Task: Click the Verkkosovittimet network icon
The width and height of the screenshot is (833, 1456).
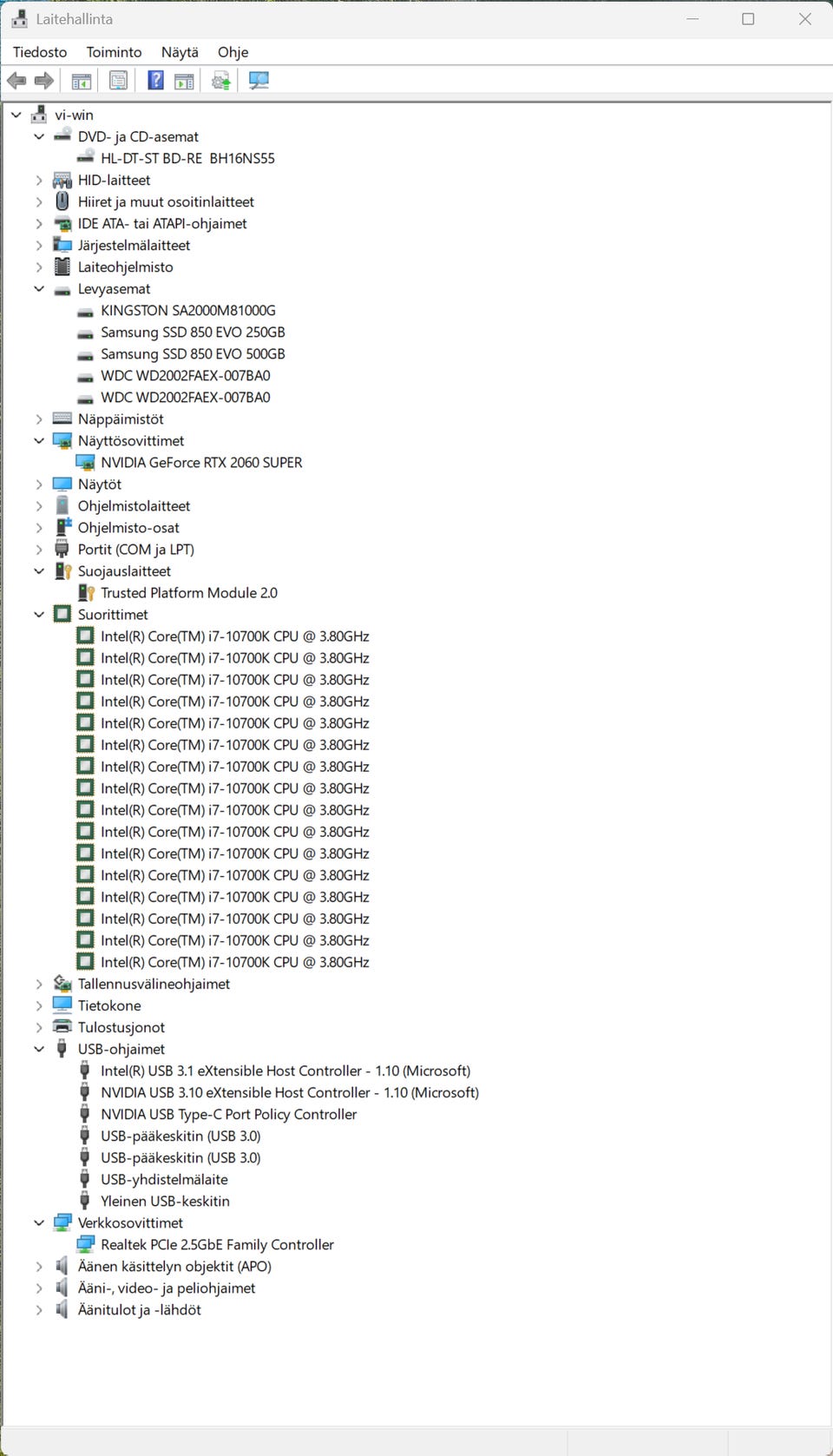Action: (62, 1222)
